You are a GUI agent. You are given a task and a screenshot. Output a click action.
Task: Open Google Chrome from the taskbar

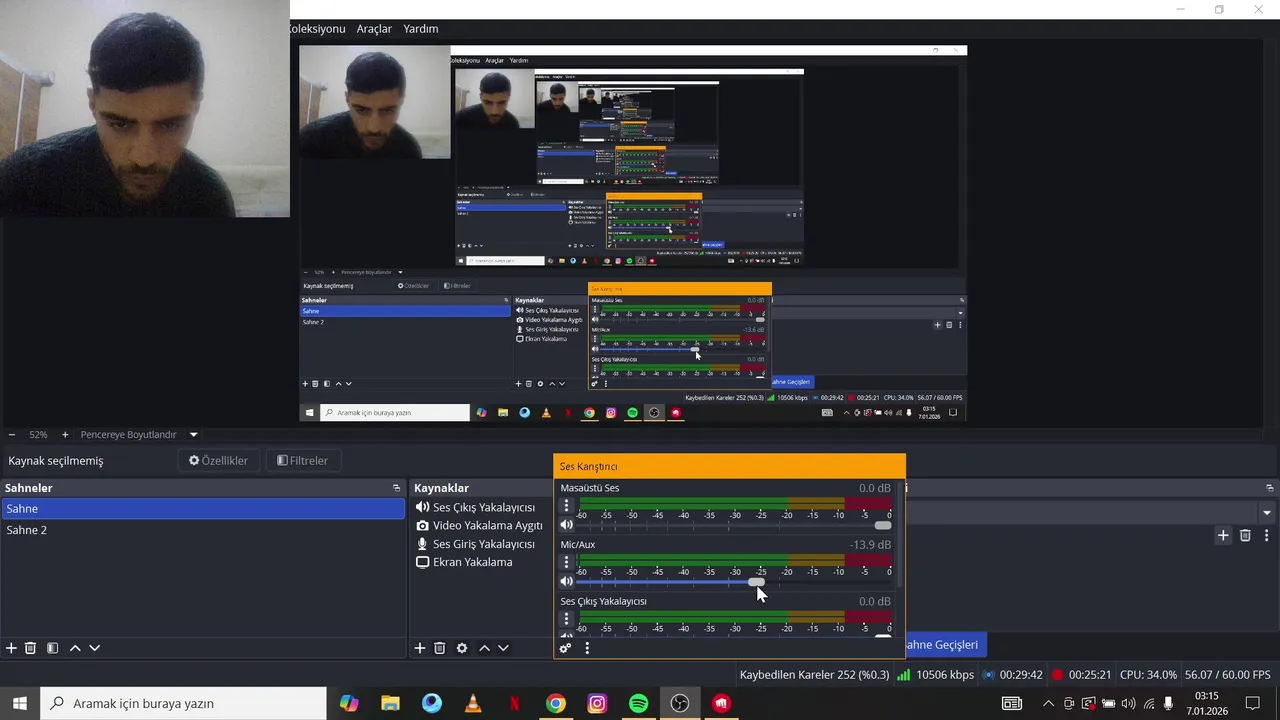556,703
